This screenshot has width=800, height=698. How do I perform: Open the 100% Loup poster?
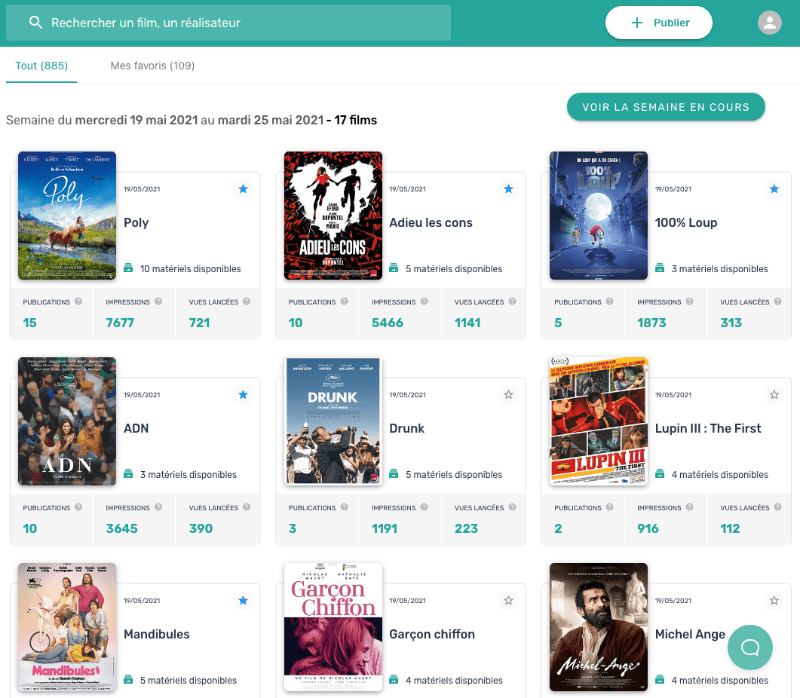(x=598, y=215)
